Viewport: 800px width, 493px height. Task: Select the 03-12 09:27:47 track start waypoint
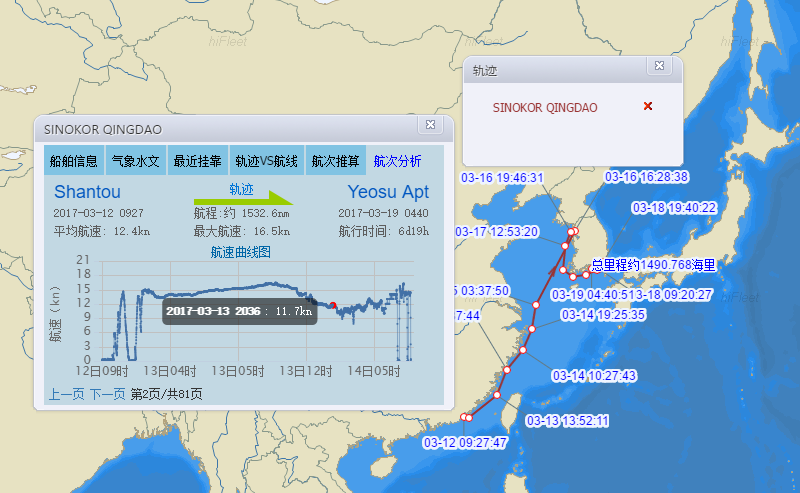pyautogui.click(x=464, y=417)
